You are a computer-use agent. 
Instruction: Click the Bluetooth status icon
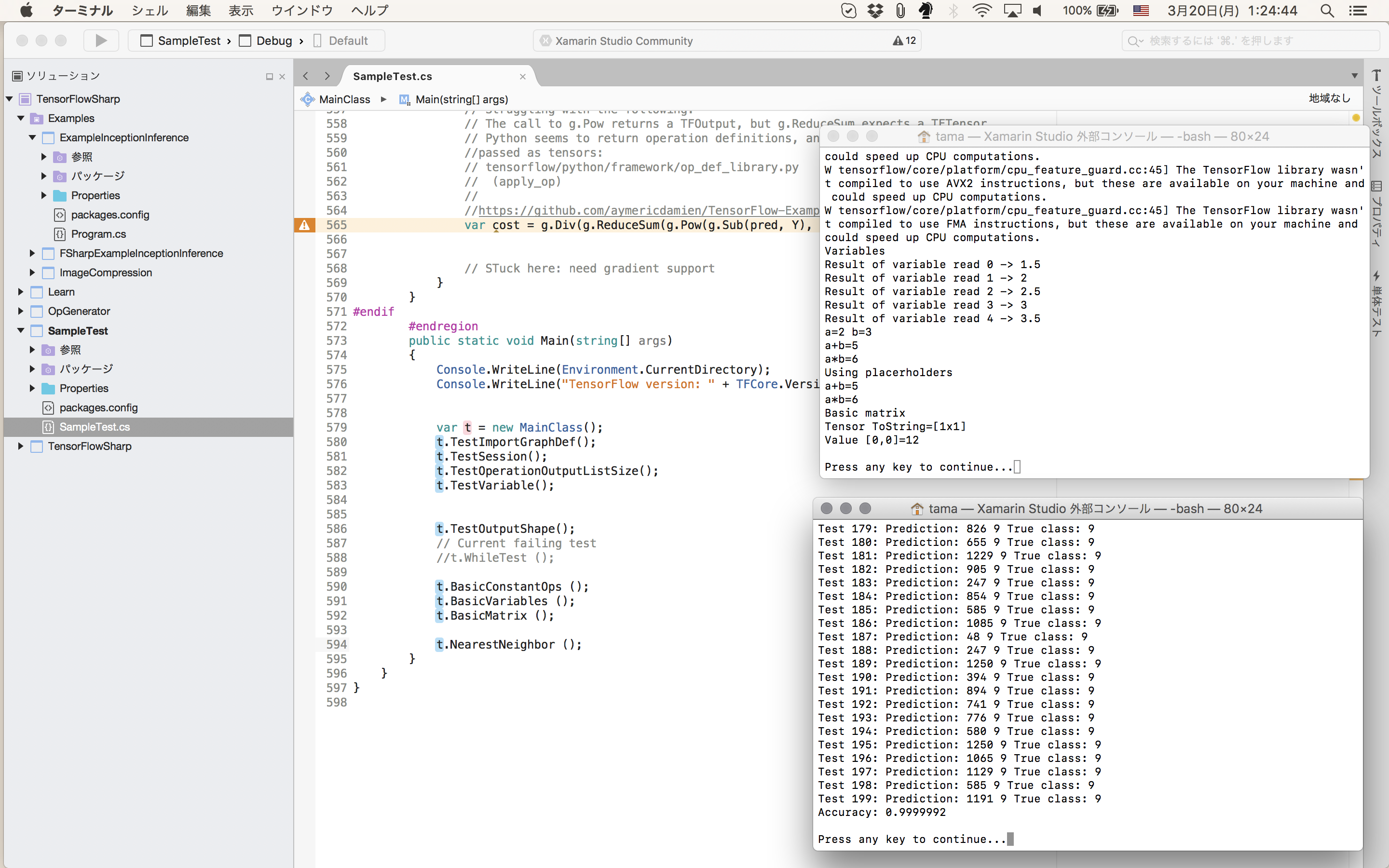point(953,10)
